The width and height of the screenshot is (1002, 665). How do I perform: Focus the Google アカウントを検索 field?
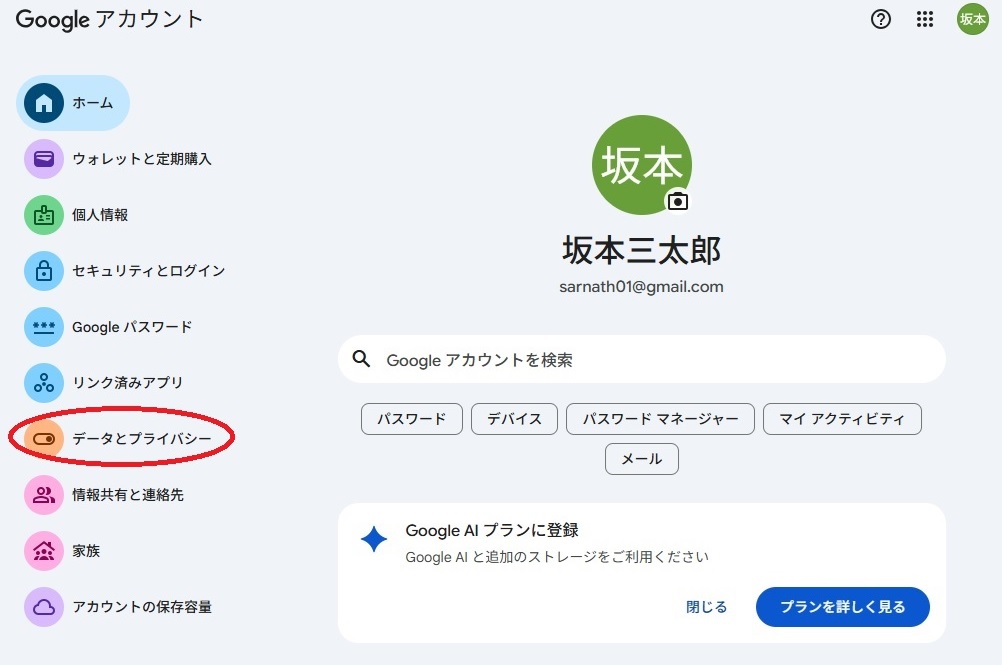point(642,359)
